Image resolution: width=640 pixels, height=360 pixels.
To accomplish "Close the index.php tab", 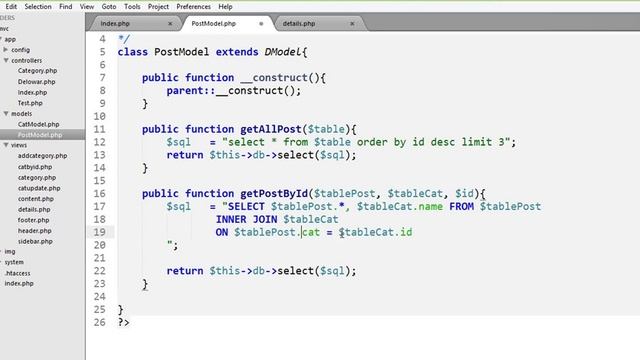I will point(170,24).
